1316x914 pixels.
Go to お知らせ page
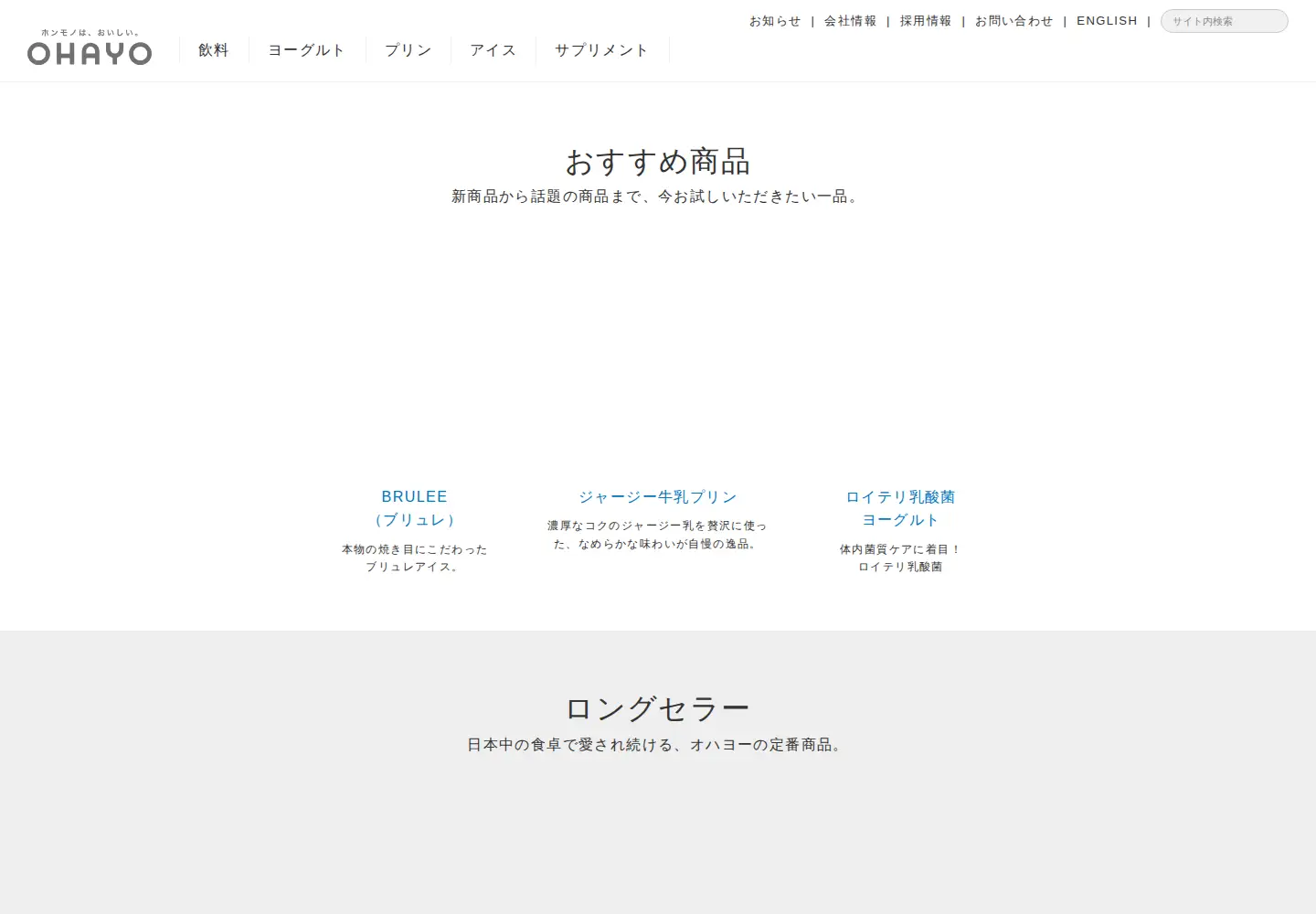click(775, 21)
